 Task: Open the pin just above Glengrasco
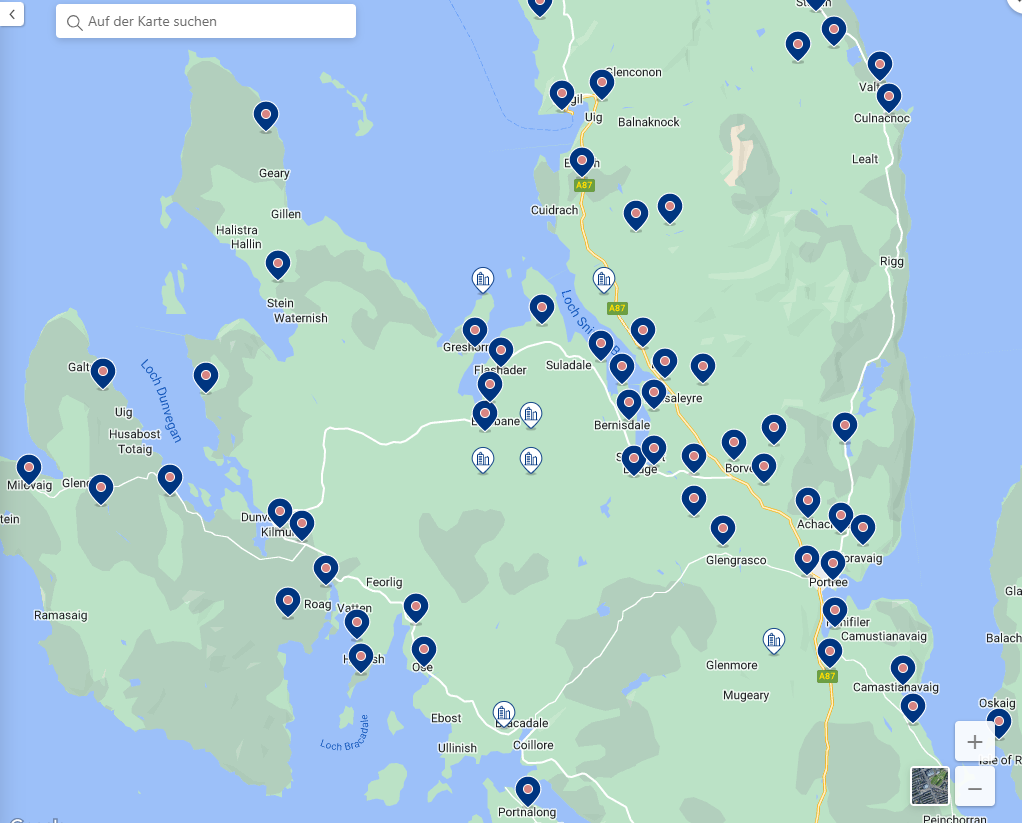point(723,531)
